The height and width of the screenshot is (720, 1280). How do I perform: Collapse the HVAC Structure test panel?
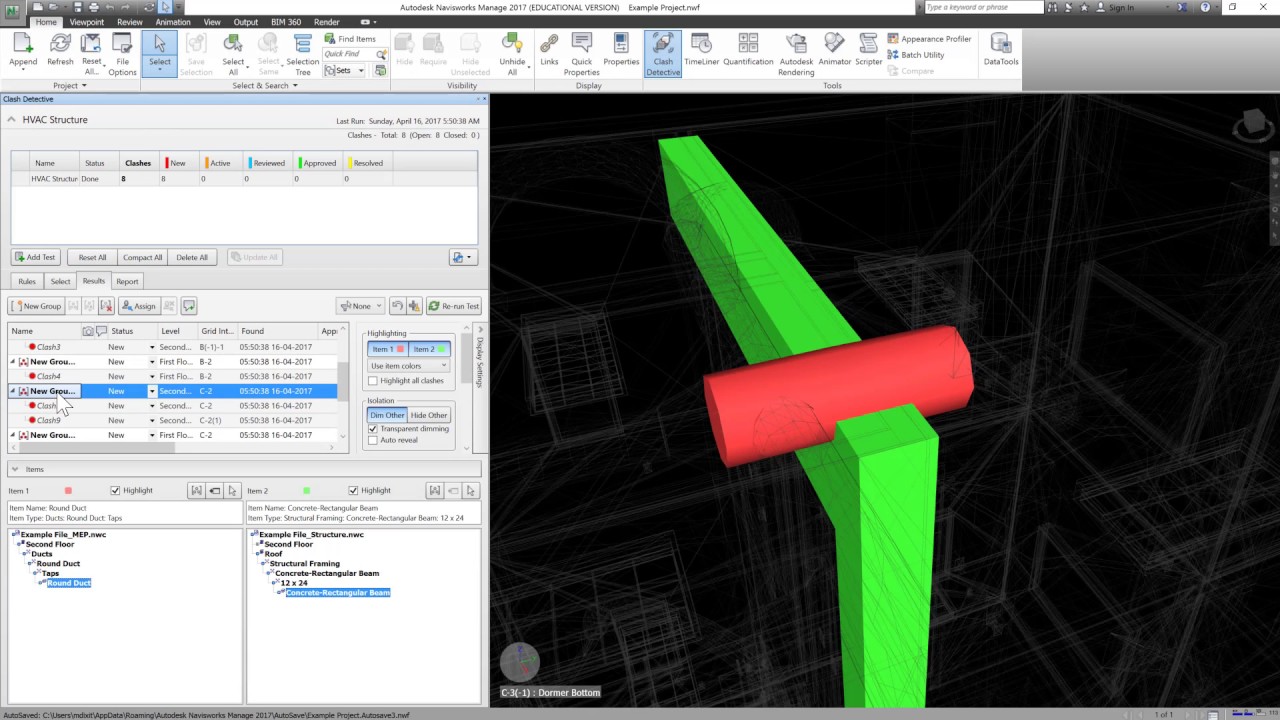[x=12, y=120]
